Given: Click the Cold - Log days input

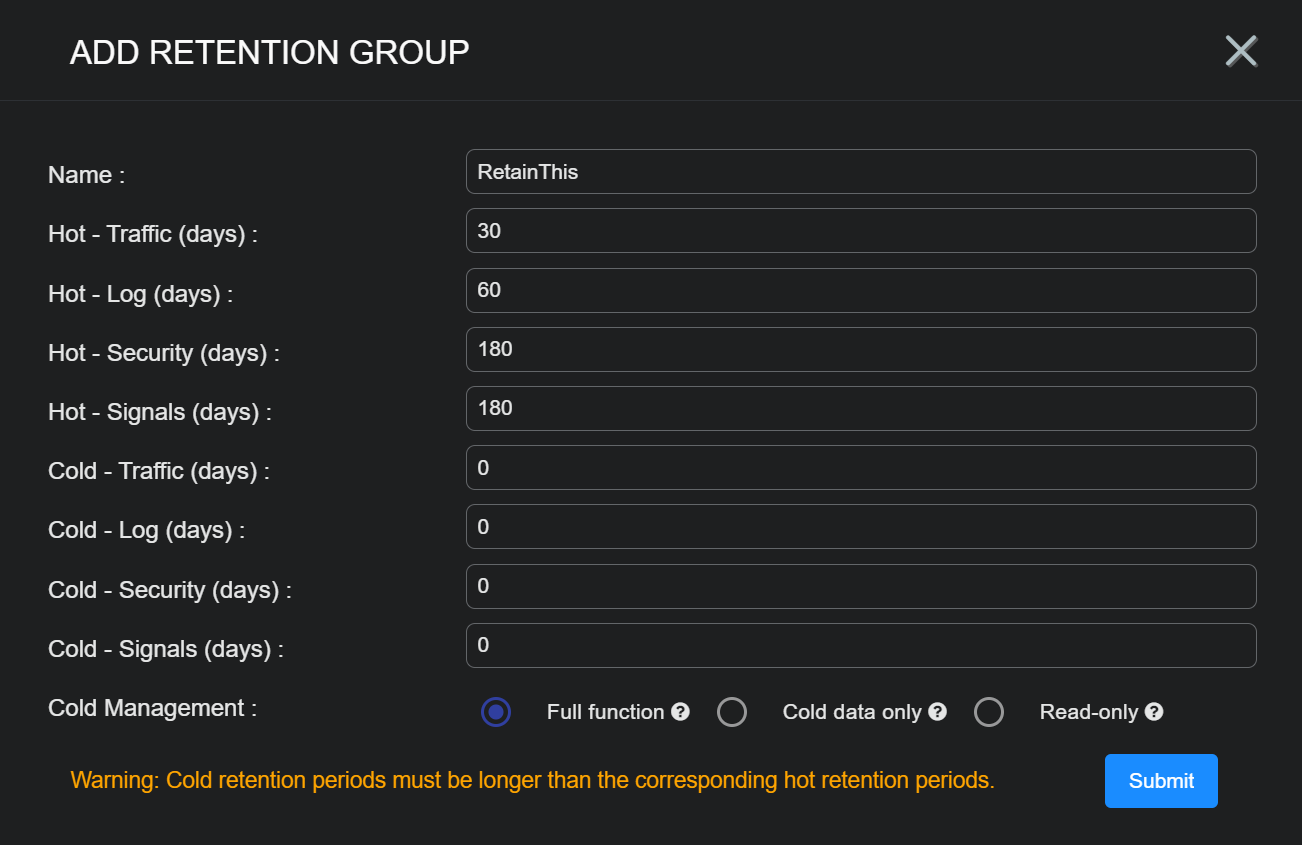Looking at the screenshot, I should tap(860, 526).
